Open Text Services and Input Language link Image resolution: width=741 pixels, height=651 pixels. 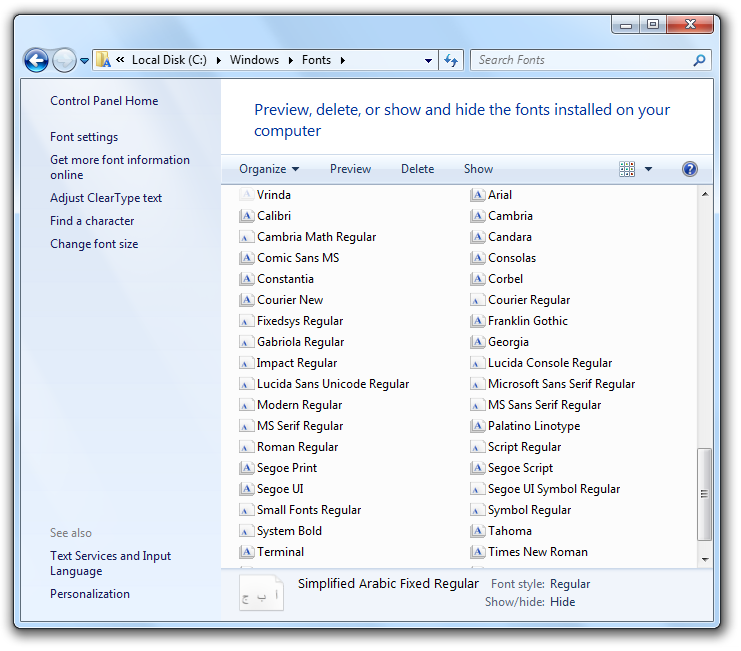[111, 563]
